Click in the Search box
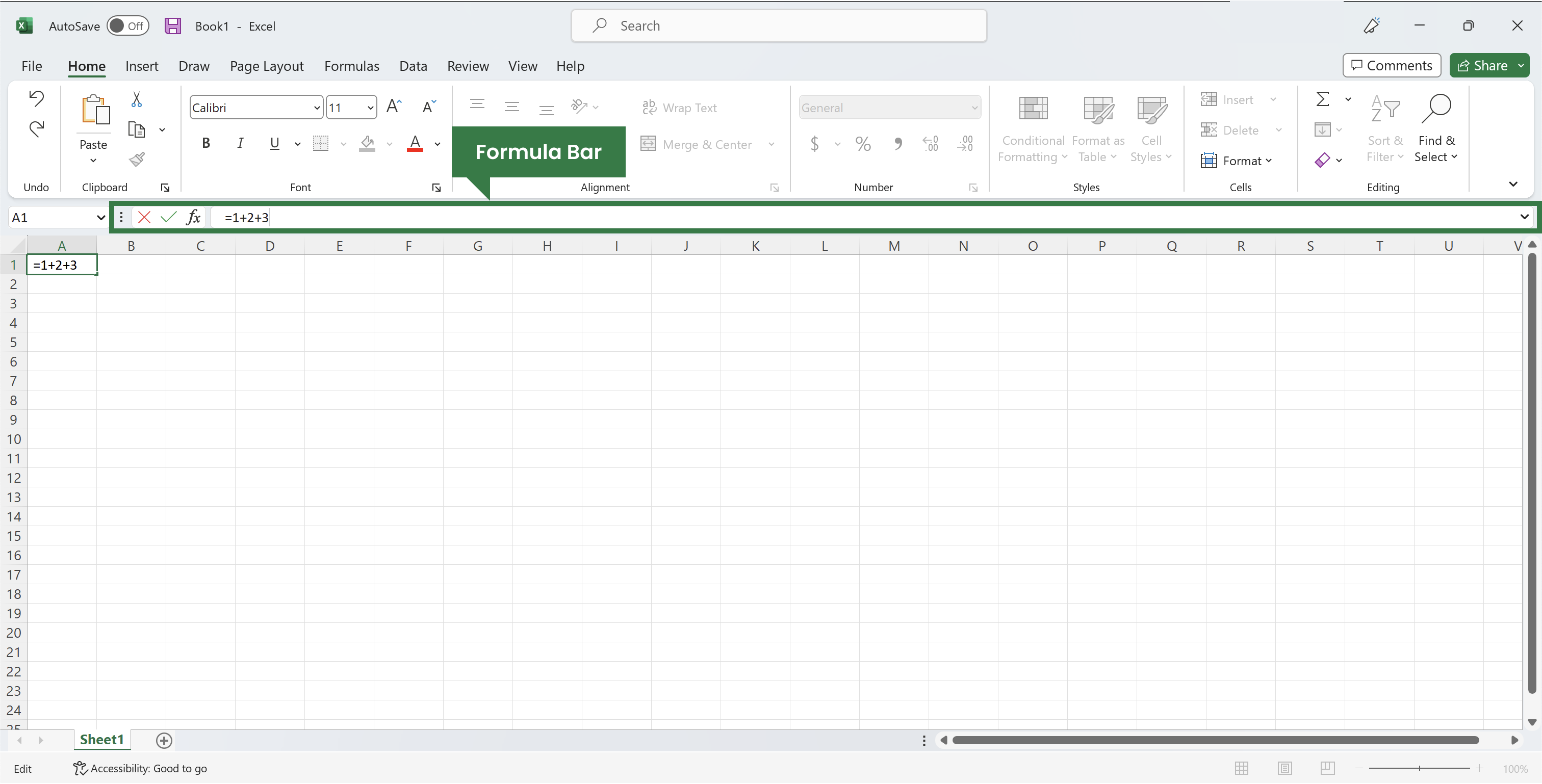 (x=779, y=25)
